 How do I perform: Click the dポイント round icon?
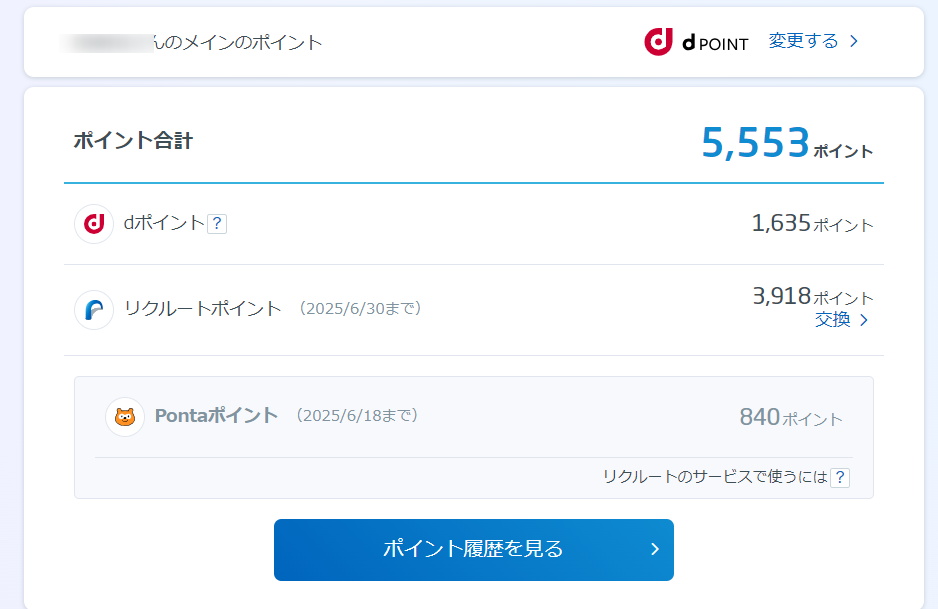(94, 224)
